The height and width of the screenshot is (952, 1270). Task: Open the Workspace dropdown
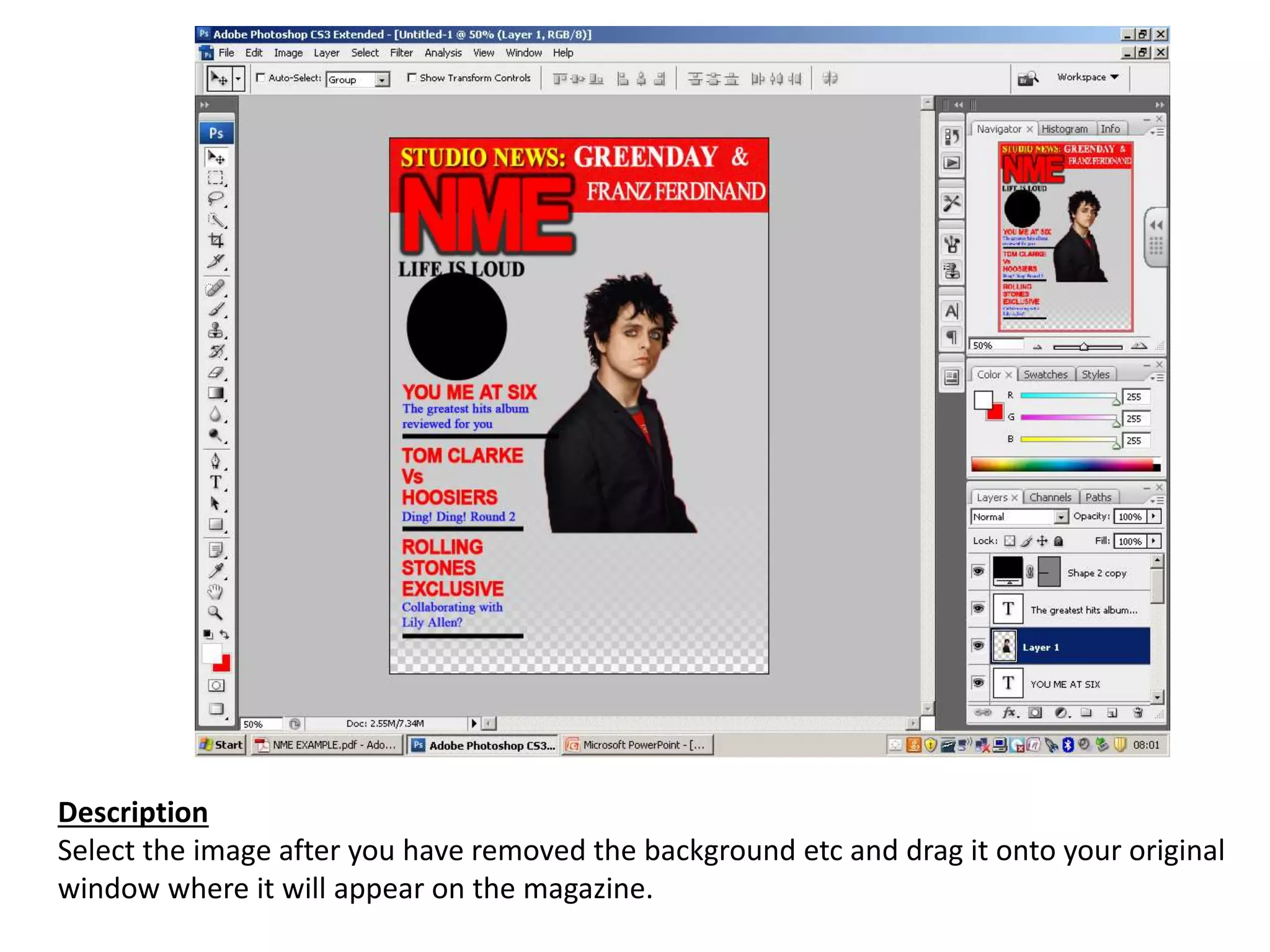coord(1088,77)
